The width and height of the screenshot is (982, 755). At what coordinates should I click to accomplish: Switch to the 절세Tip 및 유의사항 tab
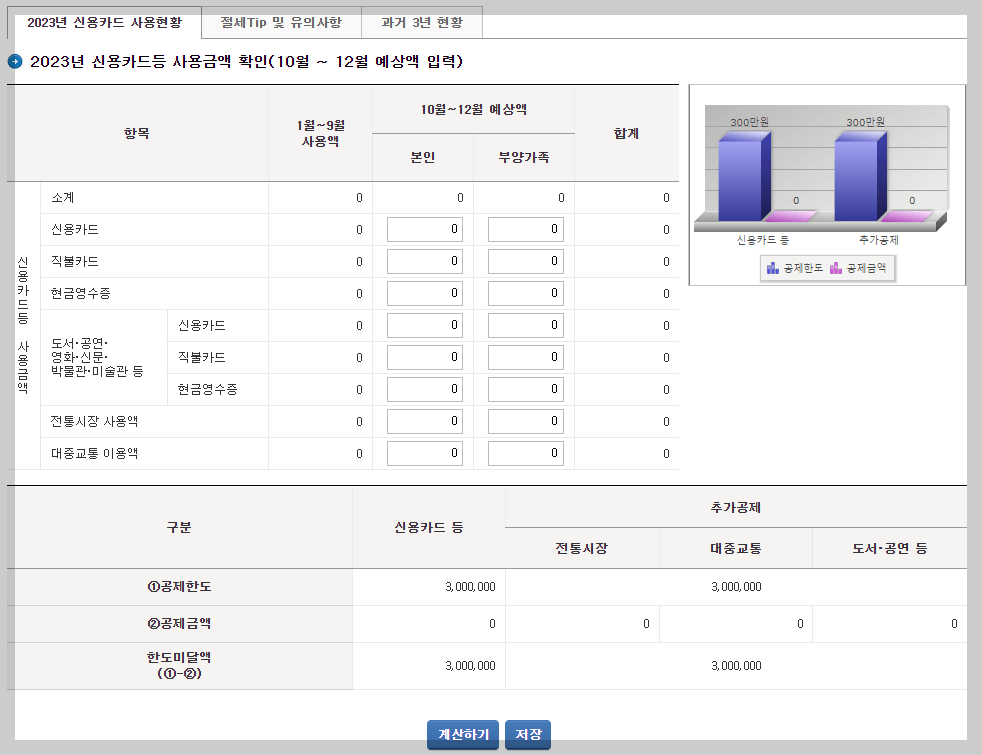coord(283,21)
